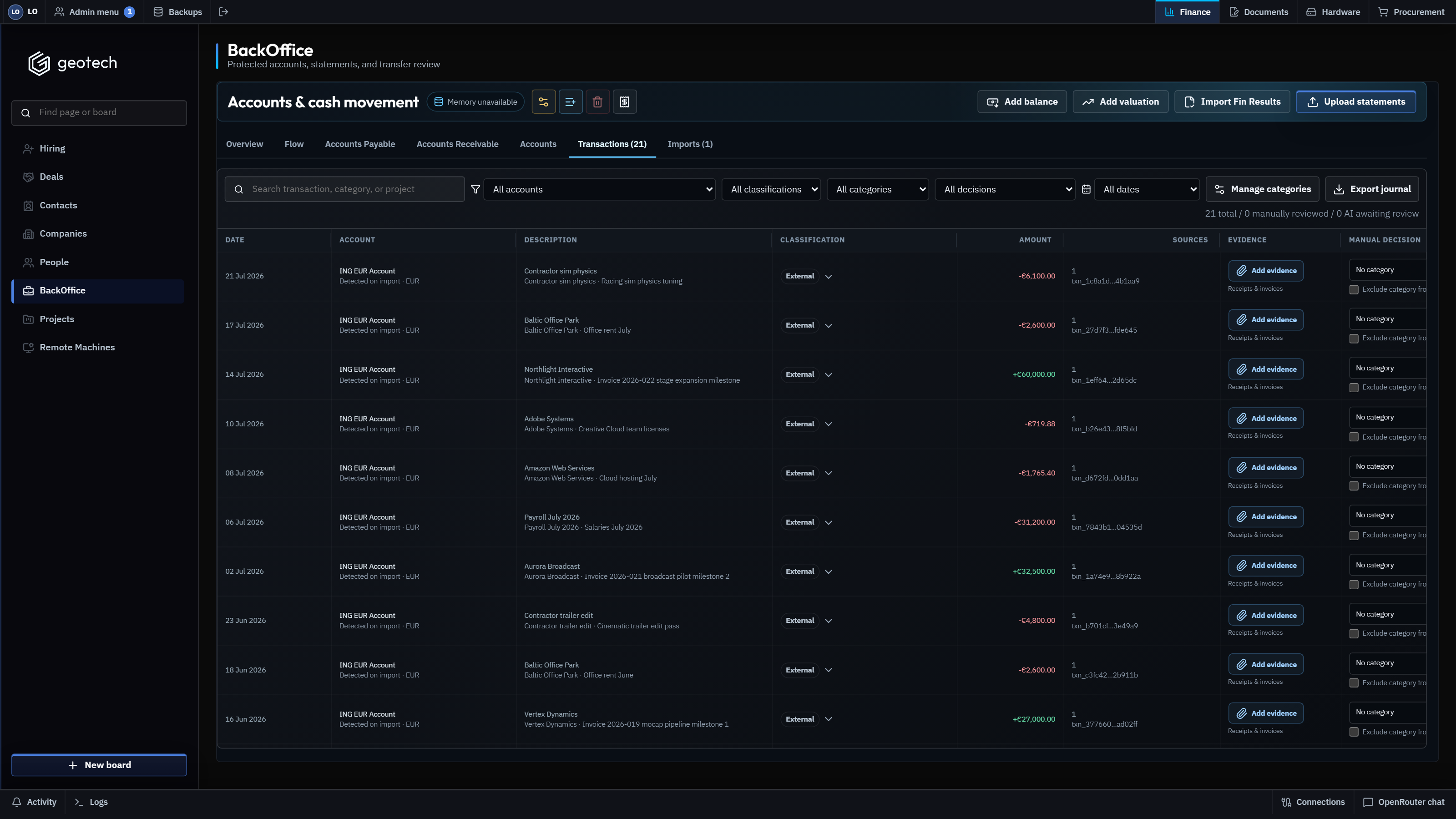Check Exclude category for Contractor sim physics row

[1354, 289]
